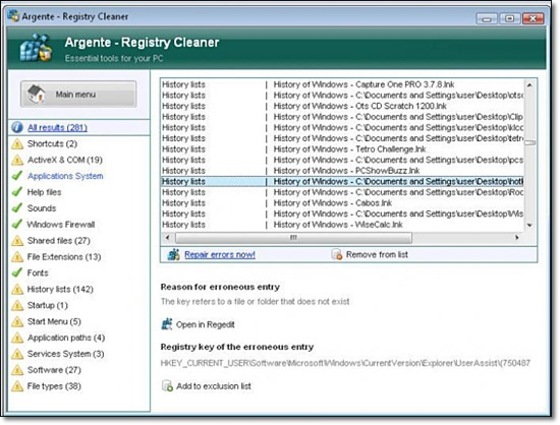Select Shortcuts (2) category
560x425 pixels.
(52, 144)
